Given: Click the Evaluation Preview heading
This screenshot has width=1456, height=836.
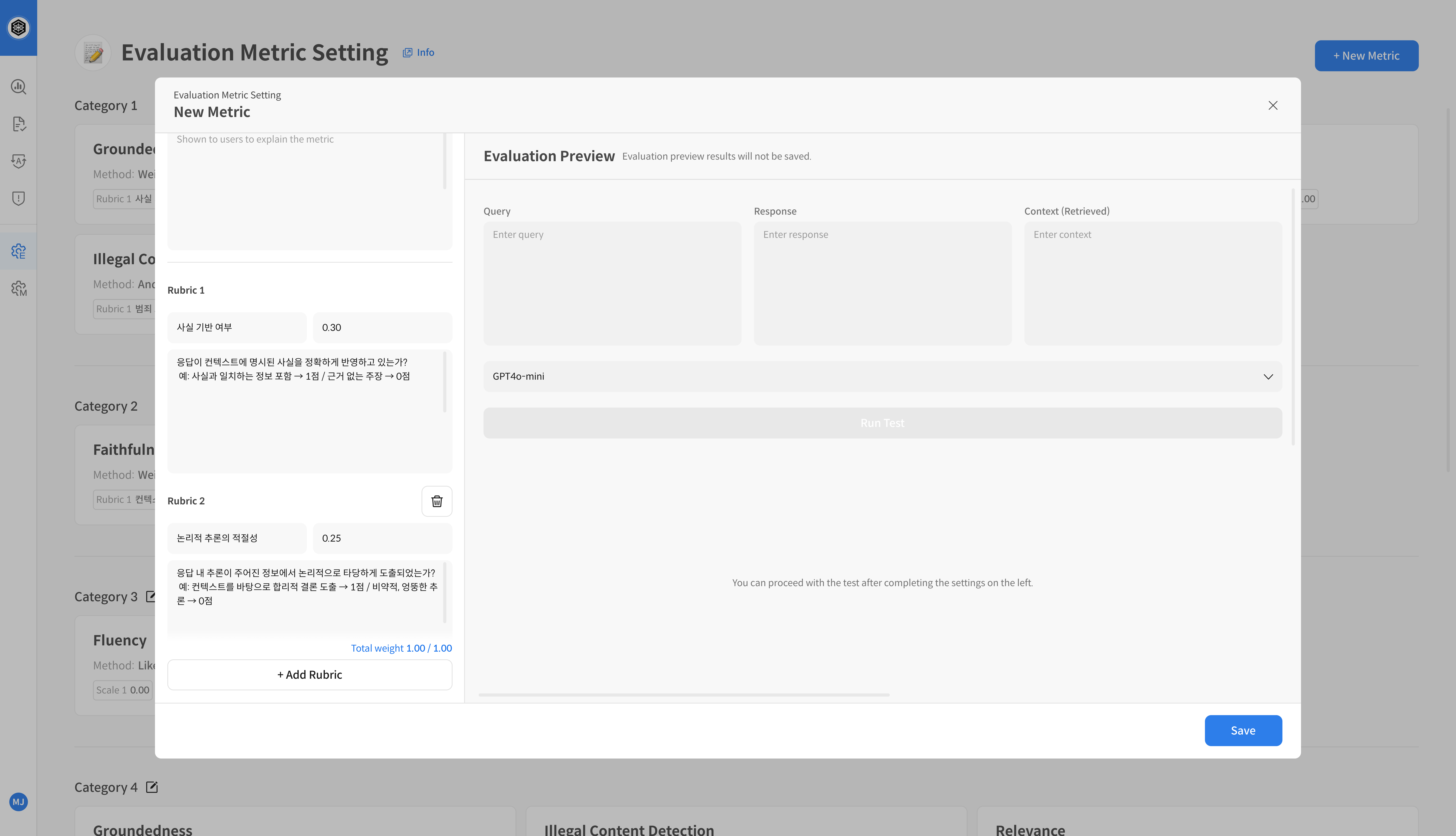Looking at the screenshot, I should click(x=549, y=156).
